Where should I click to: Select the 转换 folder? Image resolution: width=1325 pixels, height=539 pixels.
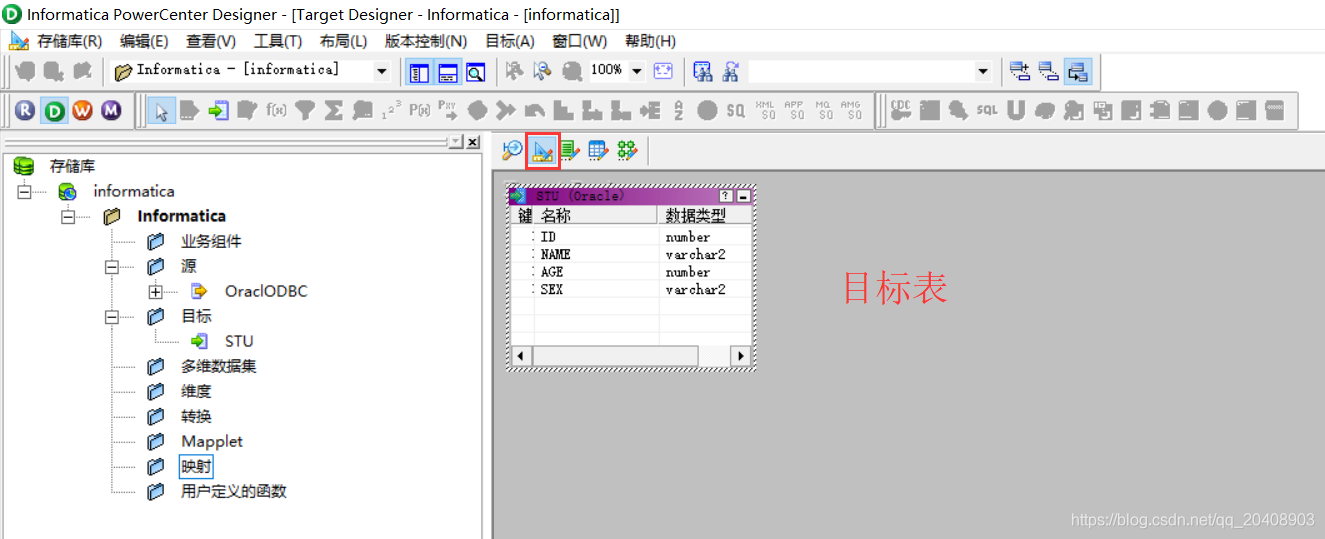pos(196,416)
